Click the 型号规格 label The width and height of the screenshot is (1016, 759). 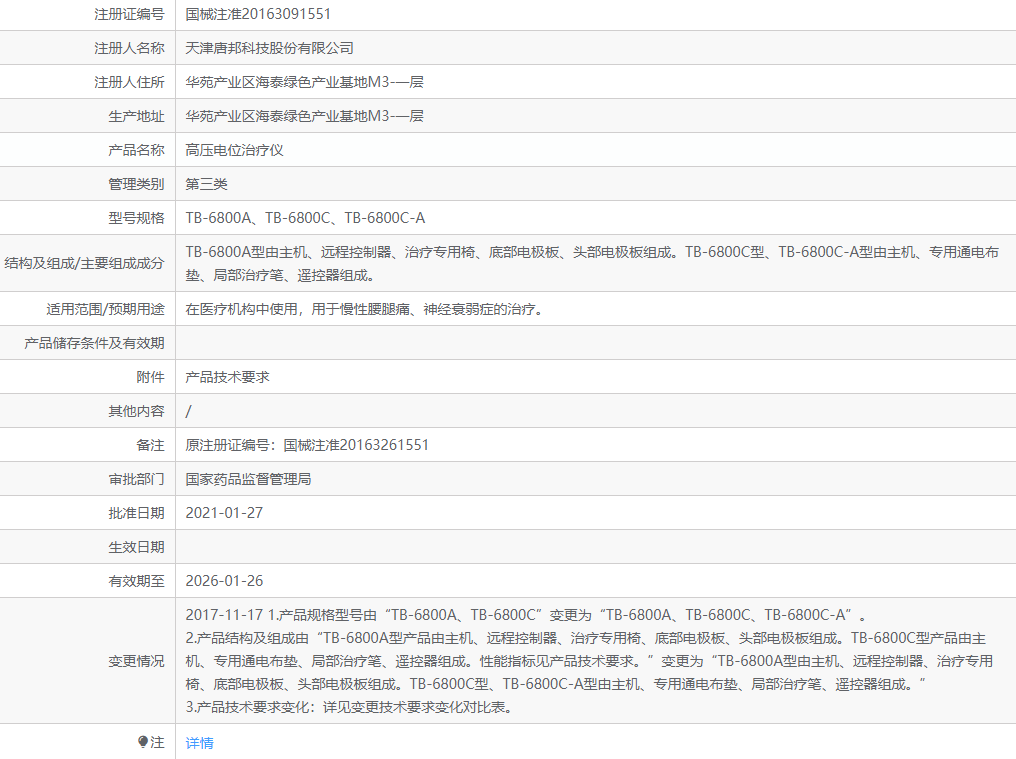(x=137, y=218)
